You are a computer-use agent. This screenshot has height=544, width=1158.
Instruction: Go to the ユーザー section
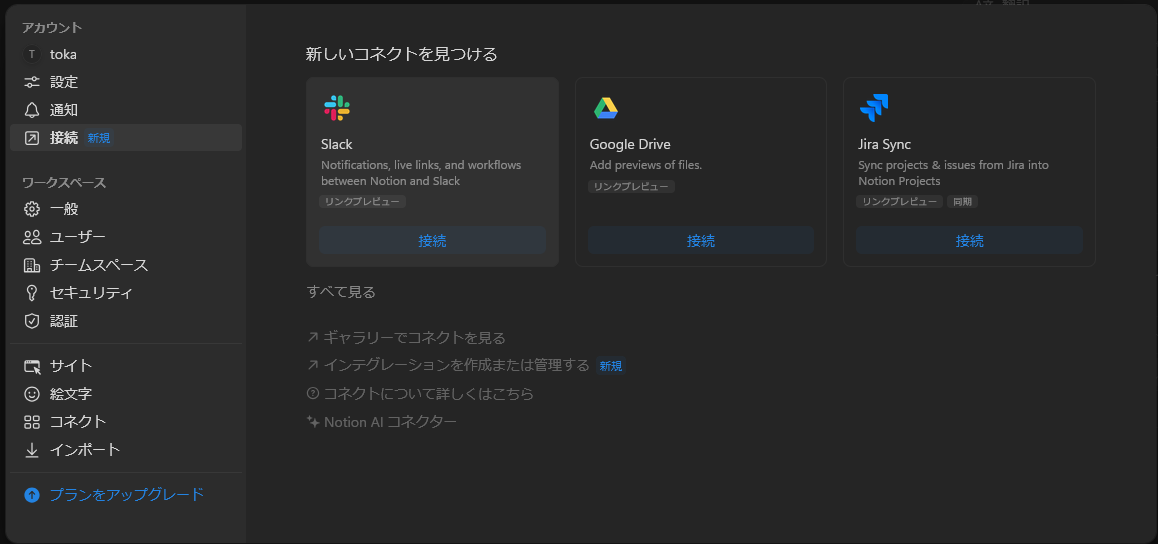coord(126,237)
